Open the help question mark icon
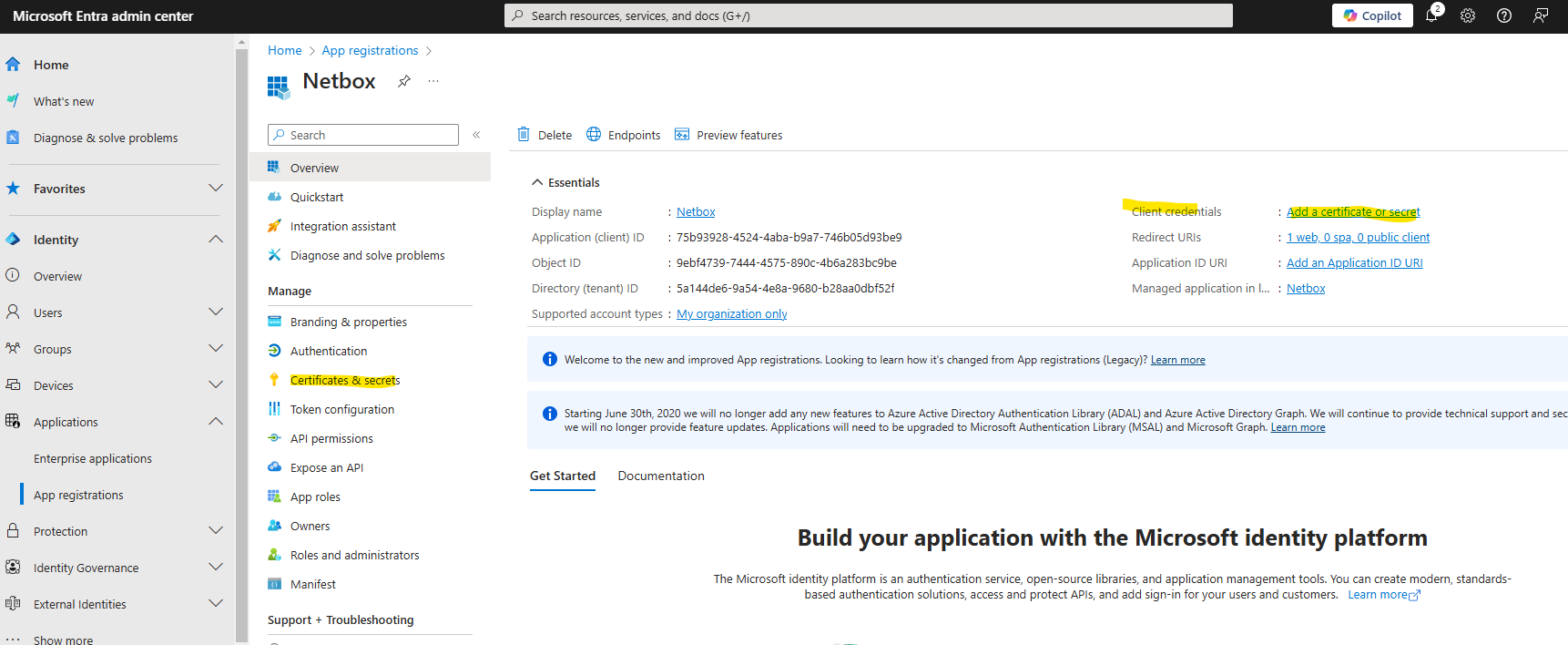 click(1504, 15)
